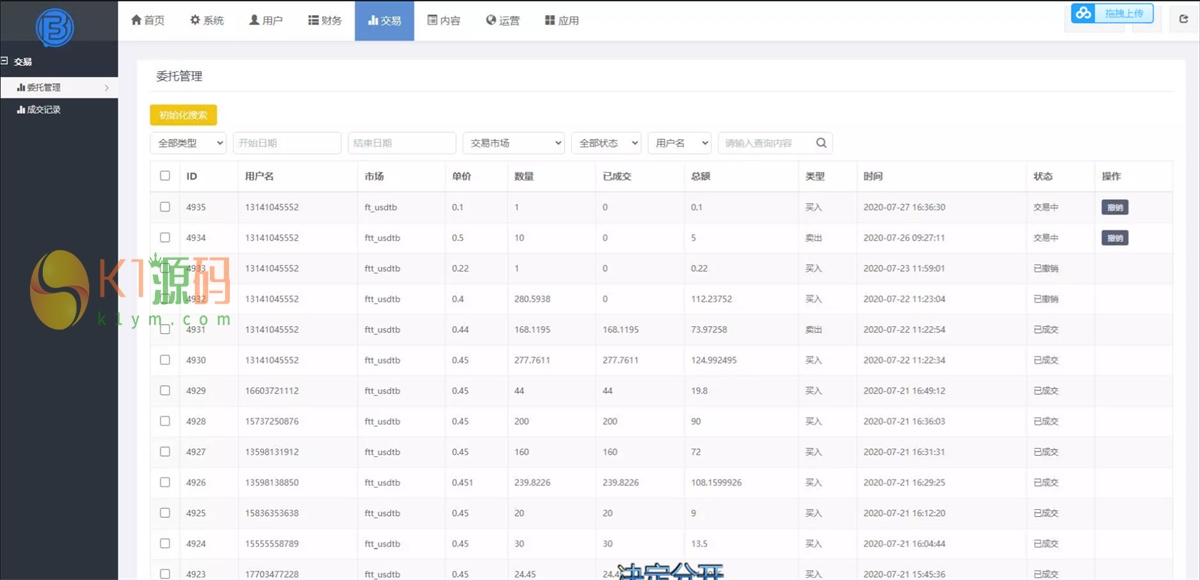Check the box for order ID 4935
Image resolution: width=1200 pixels, height=580 pixels.
165,207
